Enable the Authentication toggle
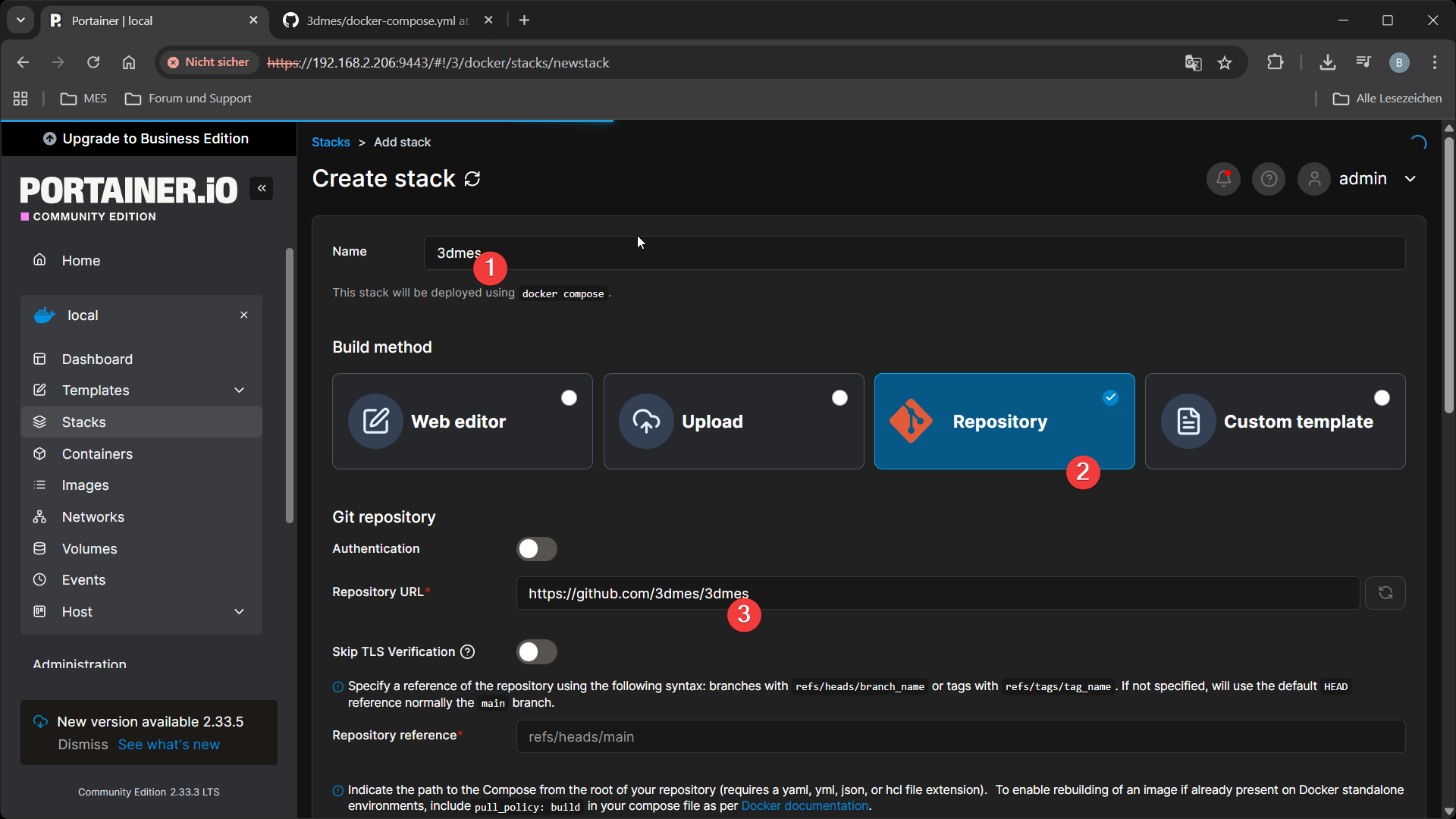Image resolution: width=1456 pixels, height=819 pixels. 537,549
